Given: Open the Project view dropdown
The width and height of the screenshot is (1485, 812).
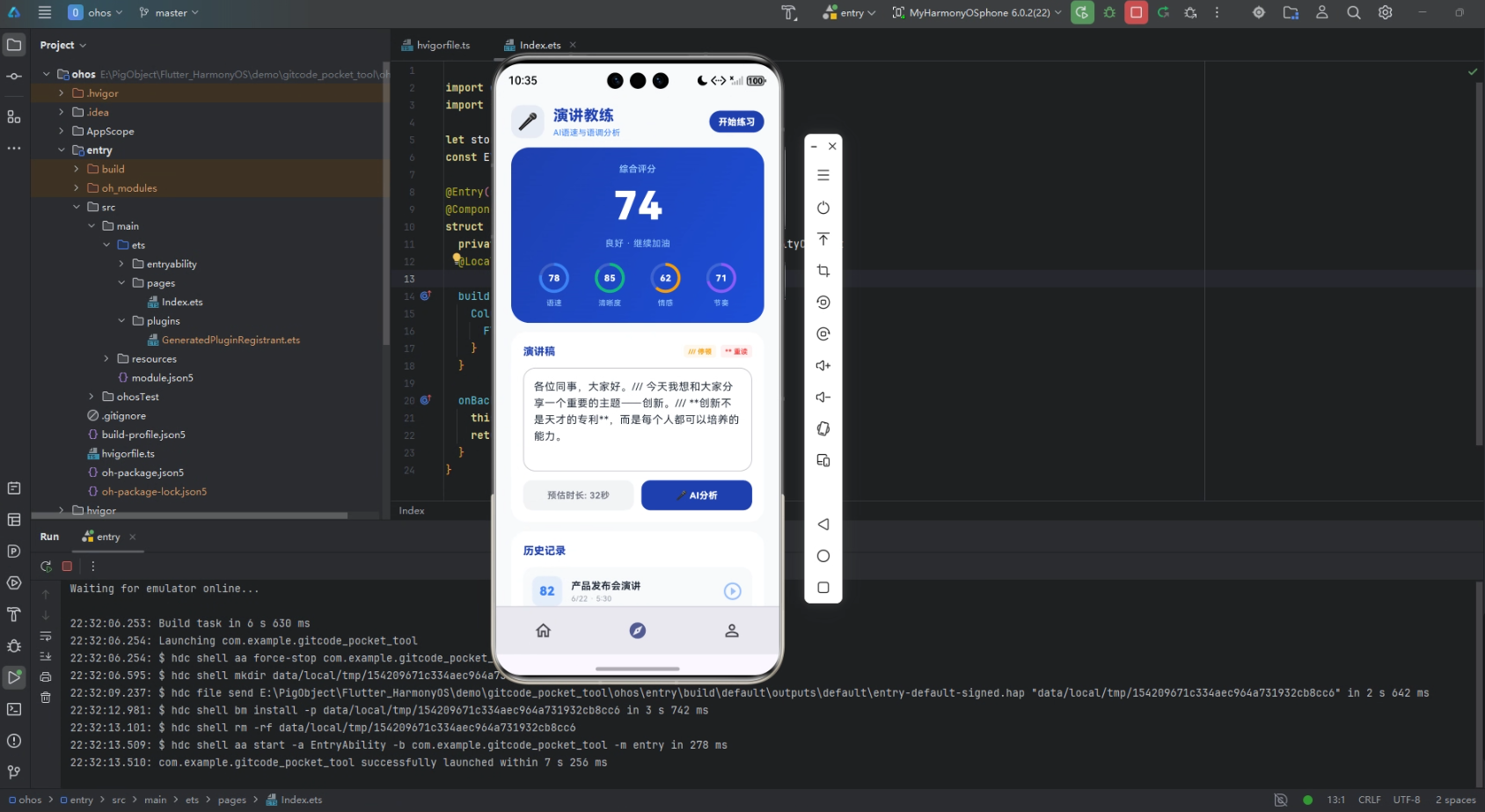Looking at the screenshot, I should [62, 45].
